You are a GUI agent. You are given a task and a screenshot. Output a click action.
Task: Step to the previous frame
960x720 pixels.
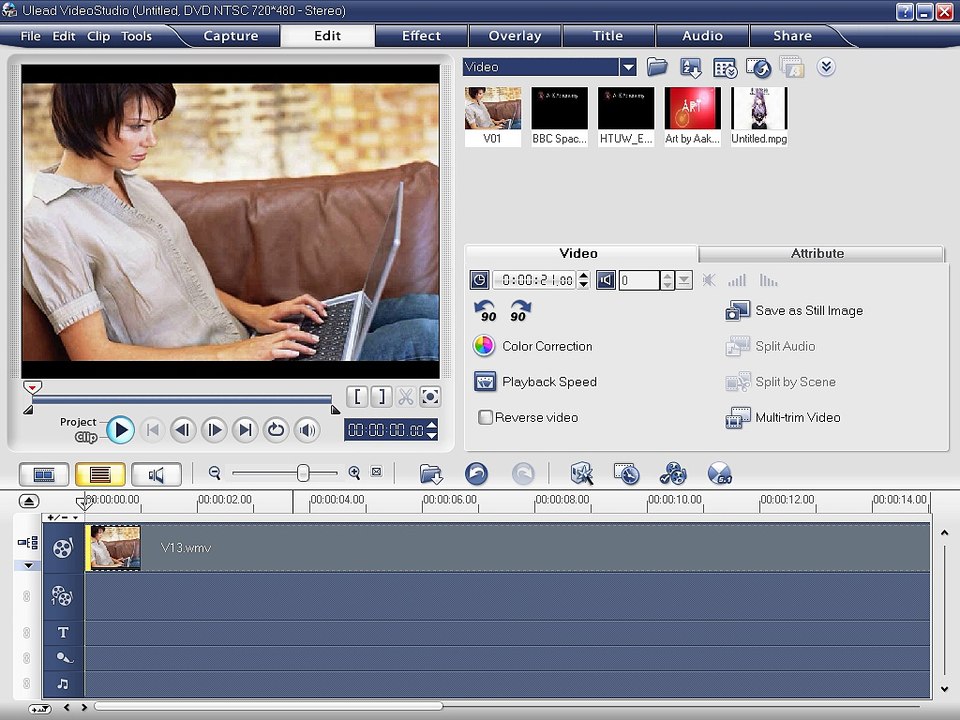183,430
